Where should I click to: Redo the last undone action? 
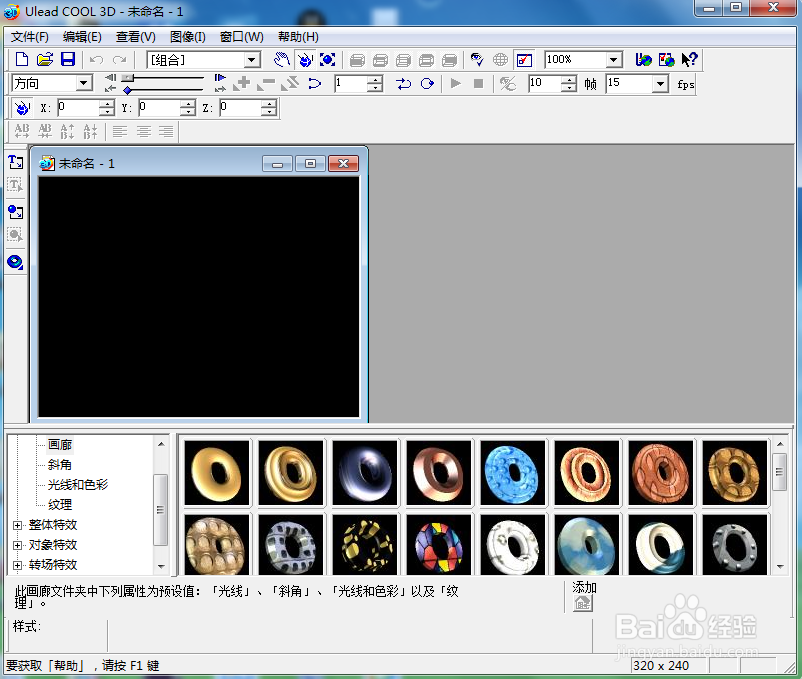[120, 60]
